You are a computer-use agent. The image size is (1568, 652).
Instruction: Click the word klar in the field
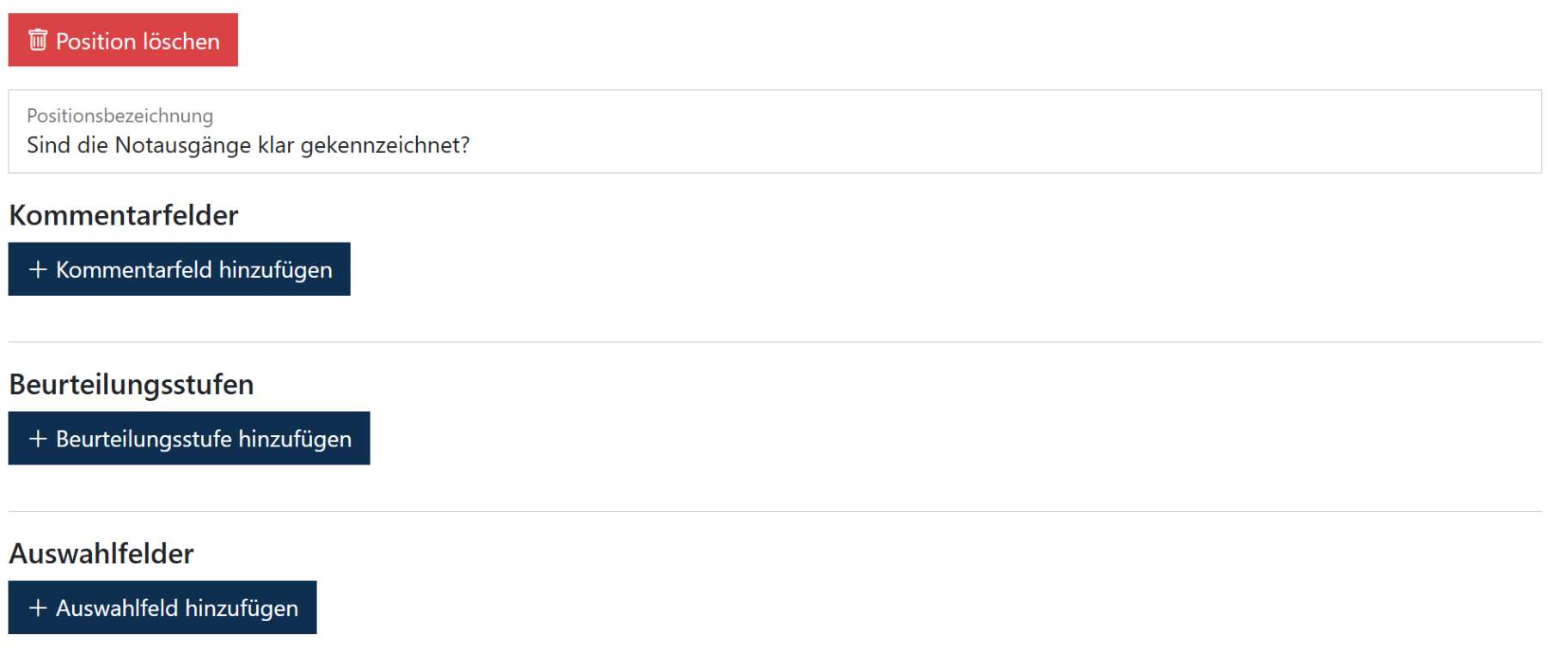click(x=276, y=145)
